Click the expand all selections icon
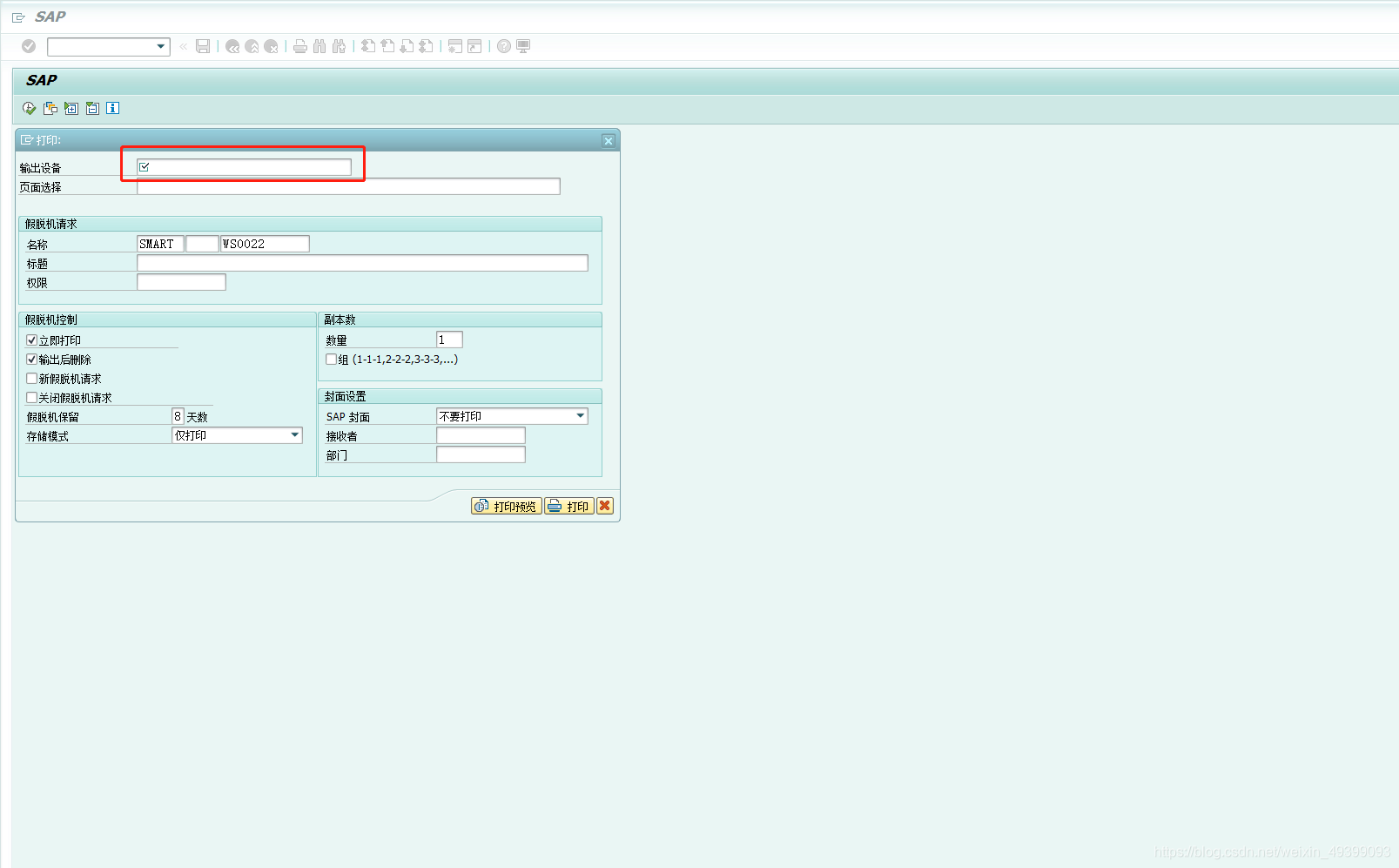This screenshot has height=868, width=1399. 71,108
